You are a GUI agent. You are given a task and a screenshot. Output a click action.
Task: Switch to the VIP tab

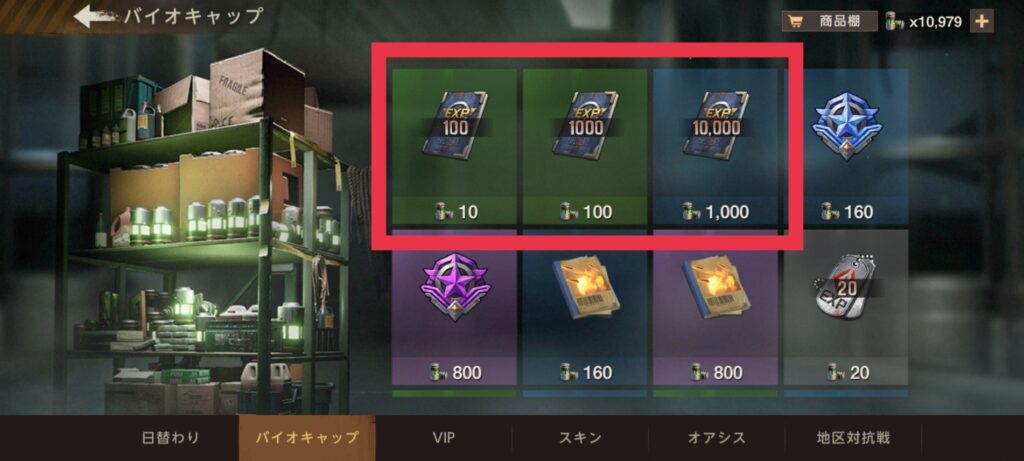click(443, 437)
